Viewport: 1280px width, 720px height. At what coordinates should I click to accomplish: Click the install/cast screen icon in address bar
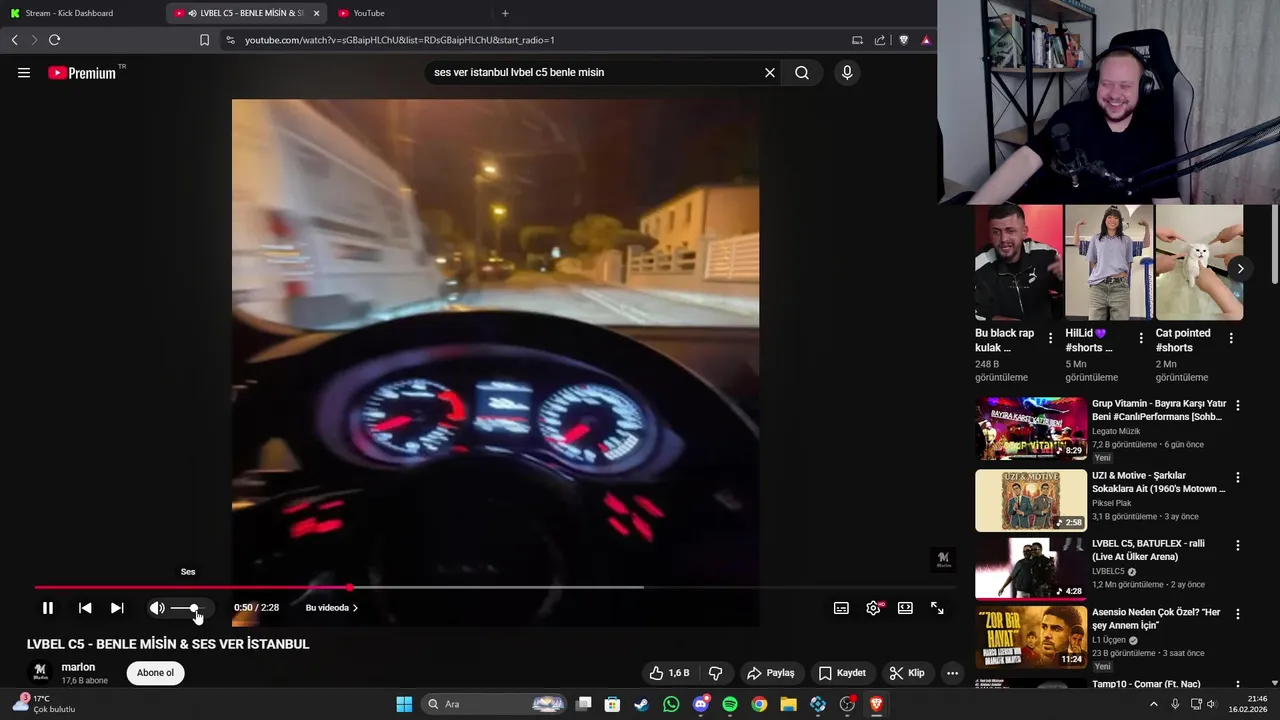click(857, 40)
